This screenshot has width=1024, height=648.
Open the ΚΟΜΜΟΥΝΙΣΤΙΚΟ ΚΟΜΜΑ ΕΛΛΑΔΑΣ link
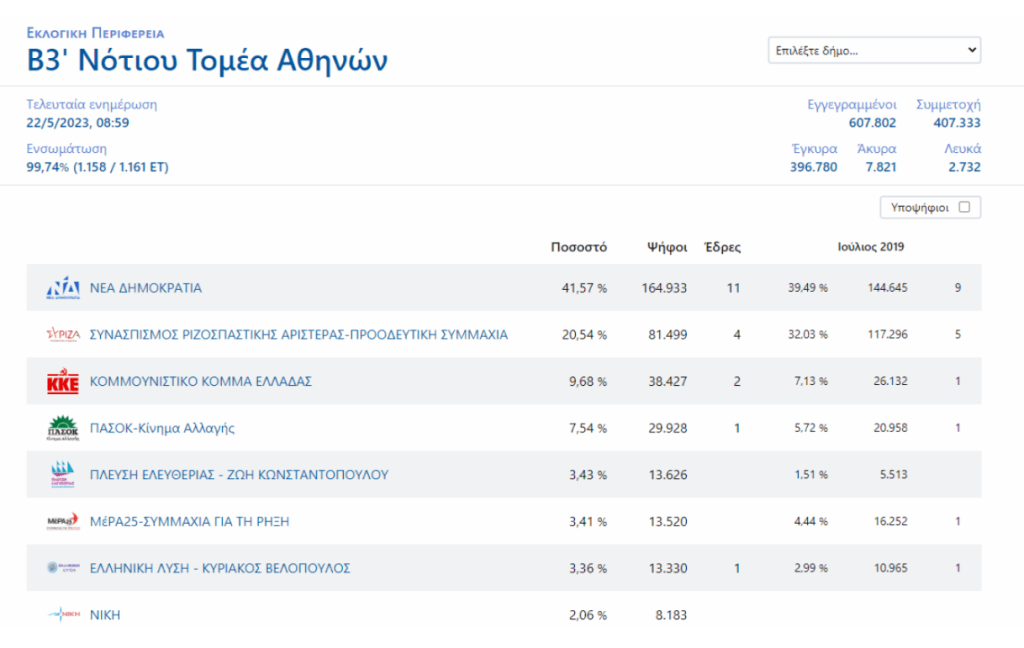201,382
